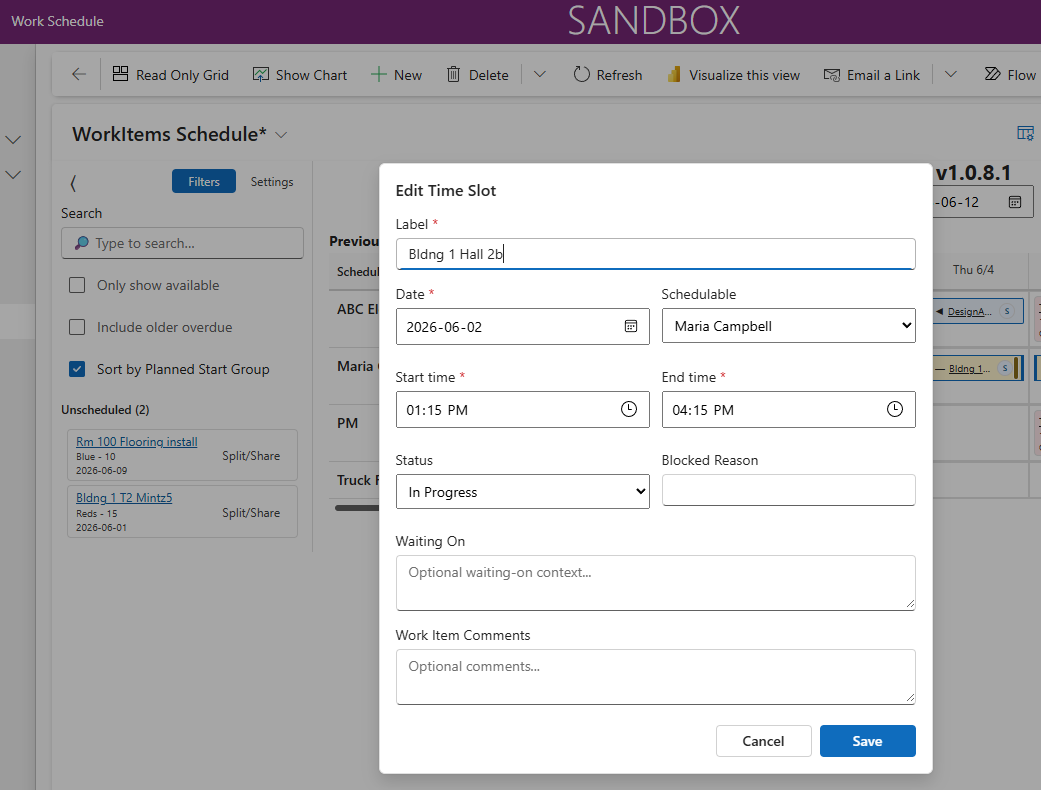This screenshot has height=790, width=1041.
Task: Expand the dropdown beside Email a Link
Action: click(x=951, y=74)
